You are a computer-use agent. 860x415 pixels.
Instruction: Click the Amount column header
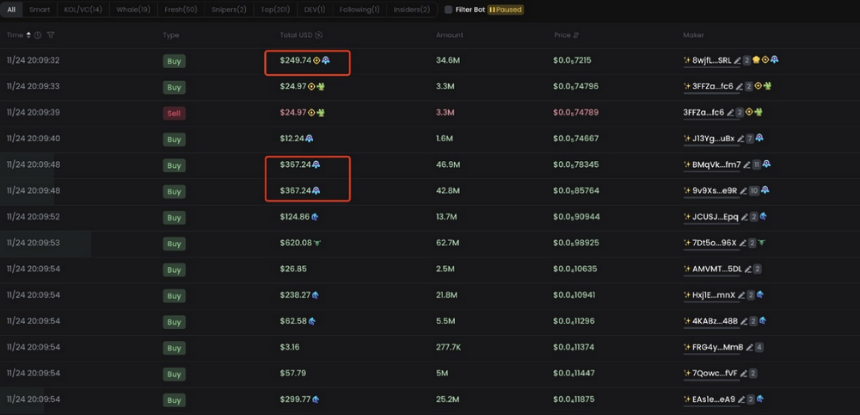449,35
